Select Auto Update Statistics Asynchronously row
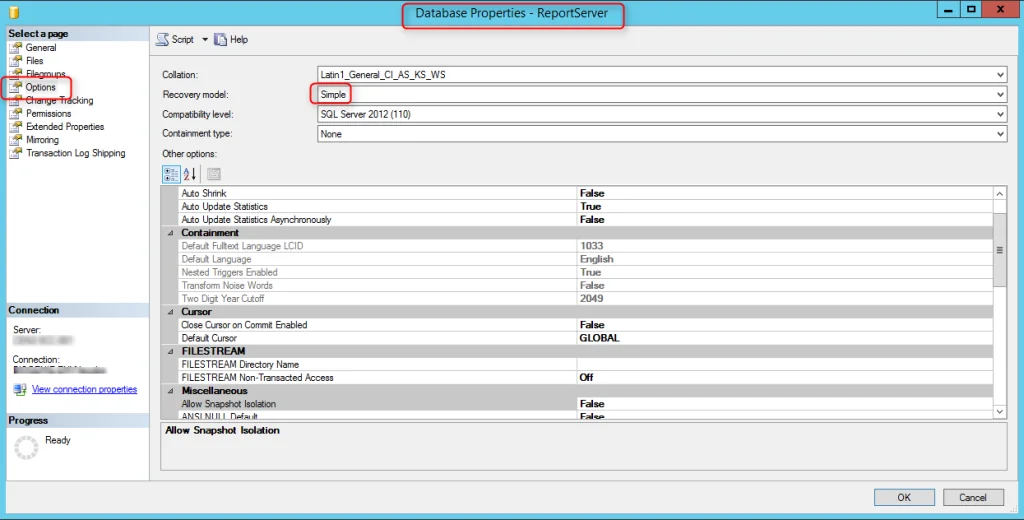 point(586,219)
